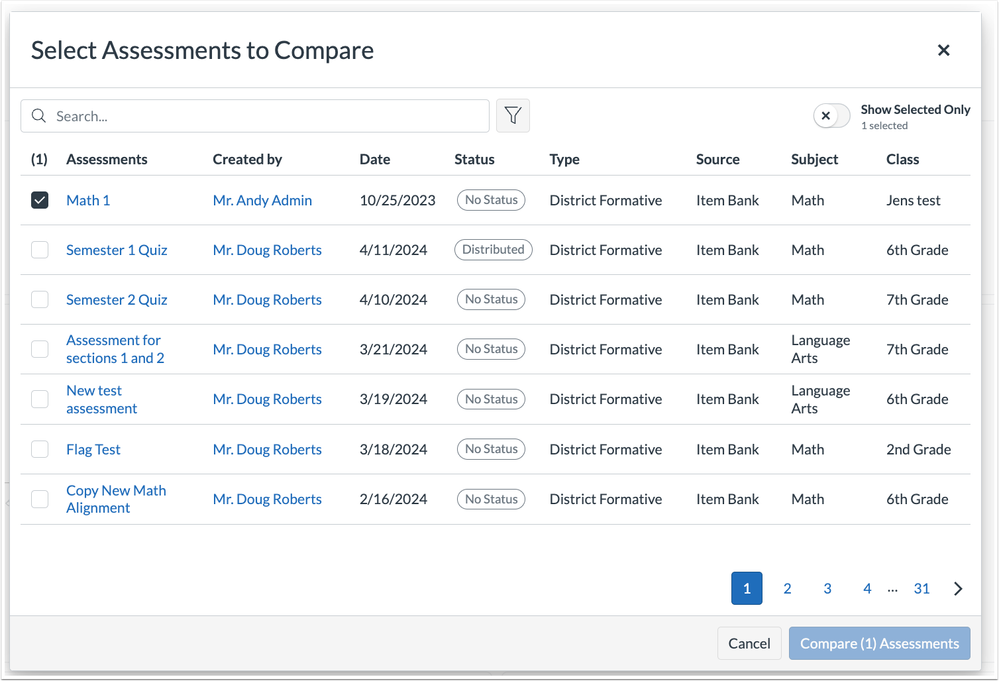Open the filter options panel
This screenshot has width=999, height=681.
point(512,115)
